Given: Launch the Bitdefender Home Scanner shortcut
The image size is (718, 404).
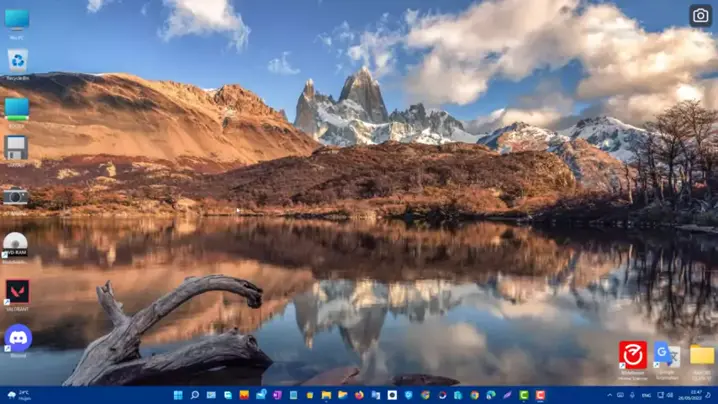Looking at the screenshot, I should pos(632,356).
